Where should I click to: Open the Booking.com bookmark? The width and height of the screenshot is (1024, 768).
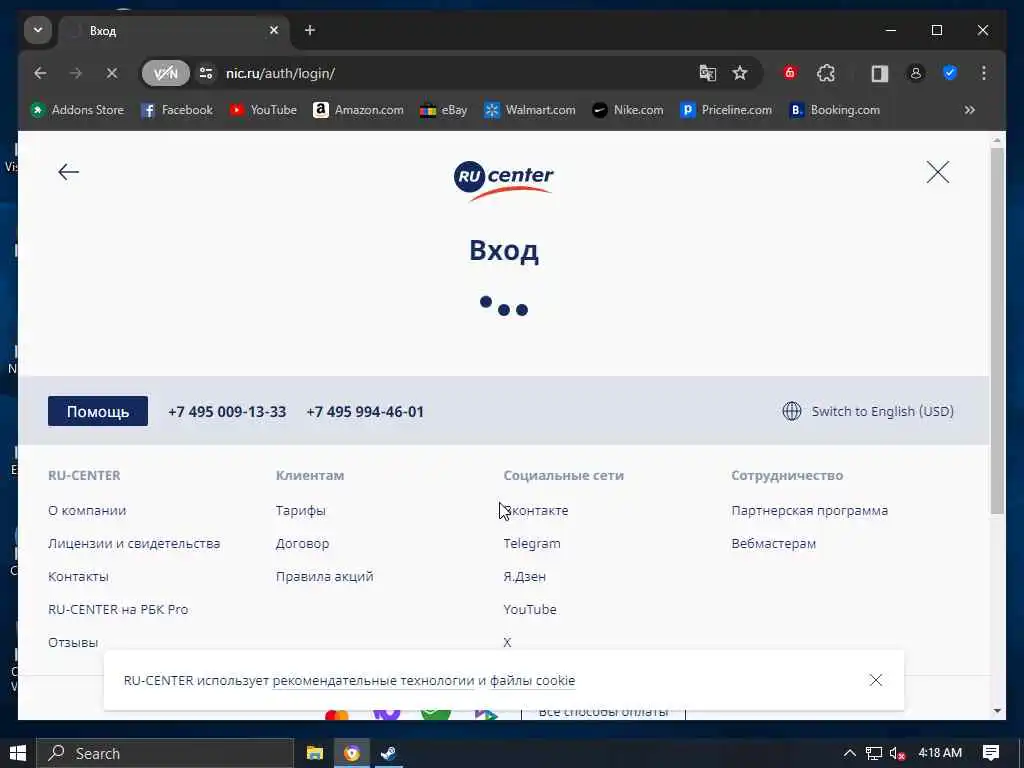click(x=835, y=110)
